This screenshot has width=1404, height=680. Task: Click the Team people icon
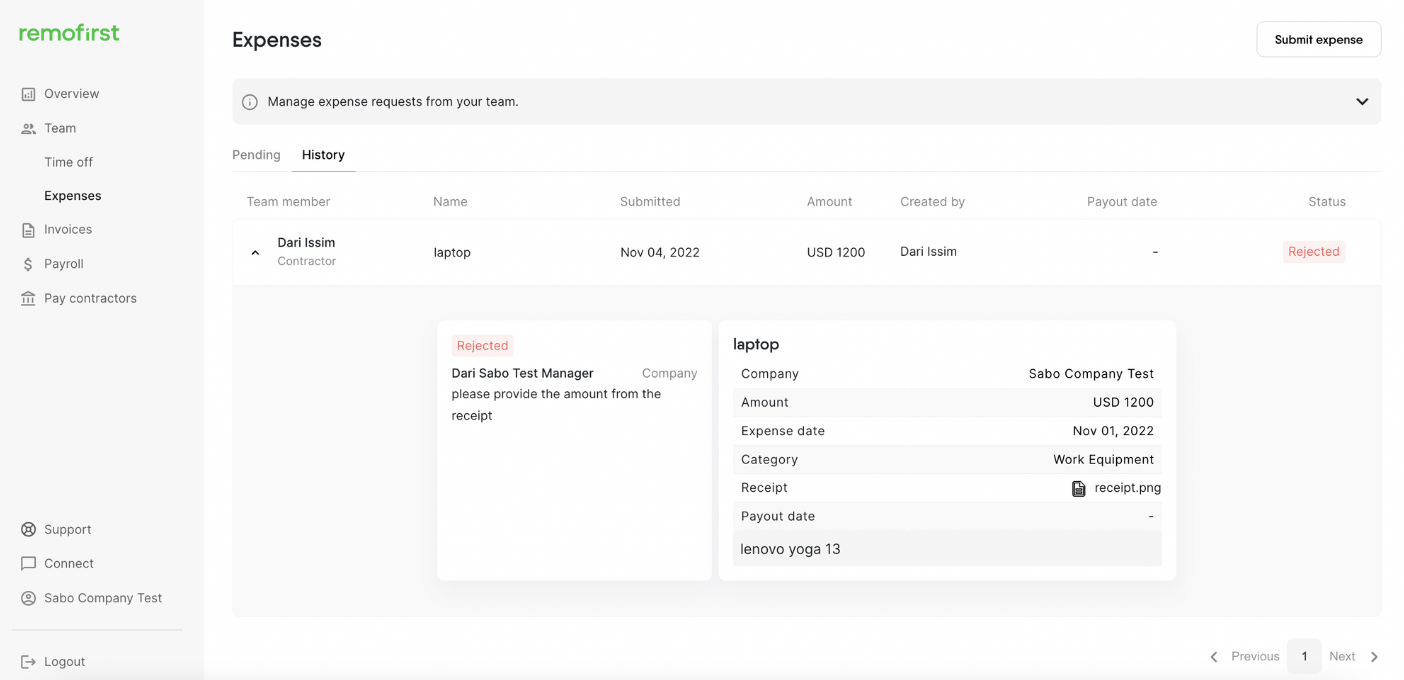click(x=28, y=128)
